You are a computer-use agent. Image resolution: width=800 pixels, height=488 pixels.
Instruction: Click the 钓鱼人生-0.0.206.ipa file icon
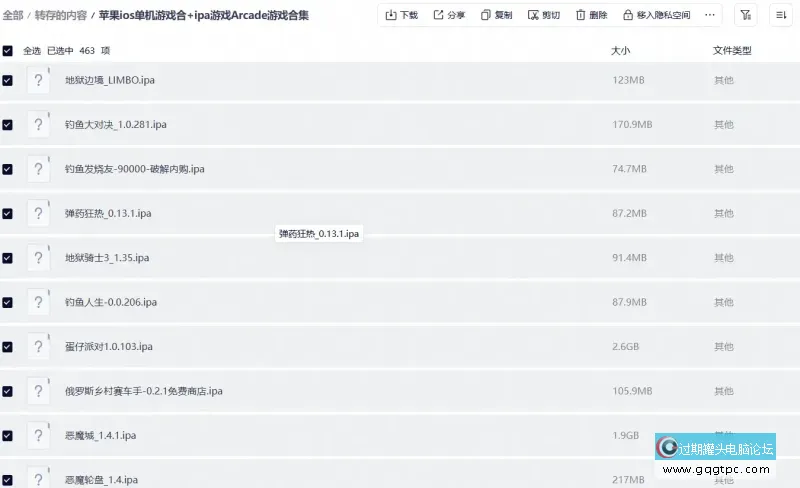coord(38,302)
